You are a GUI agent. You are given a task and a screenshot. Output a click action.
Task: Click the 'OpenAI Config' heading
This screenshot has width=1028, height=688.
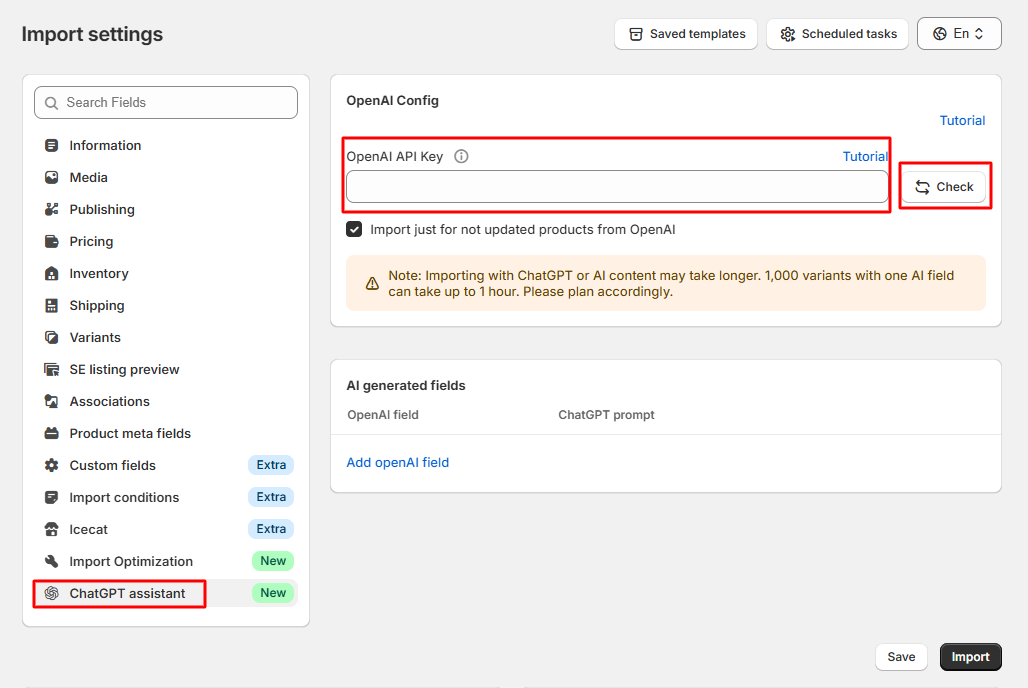pyautogui.click(x=393, y=101)
